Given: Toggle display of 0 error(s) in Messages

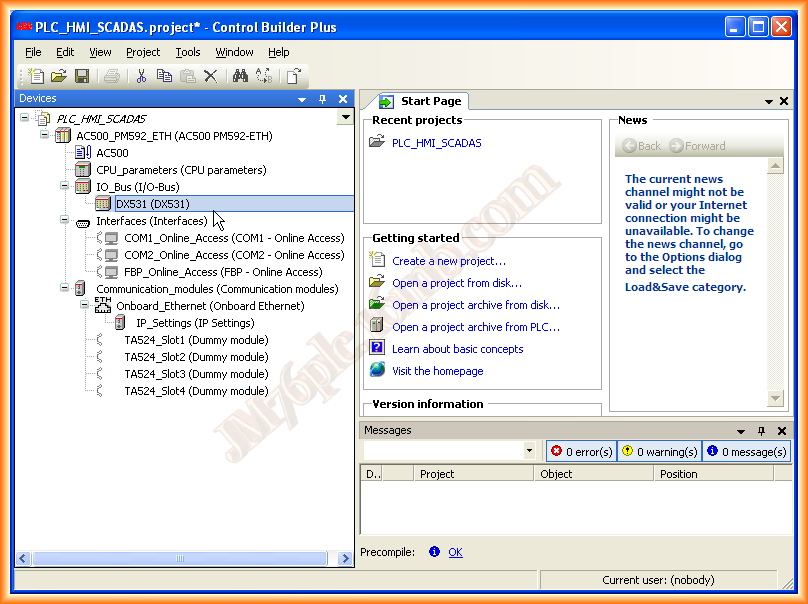Looking at the screenshot, I should click(x=580, y=451).
